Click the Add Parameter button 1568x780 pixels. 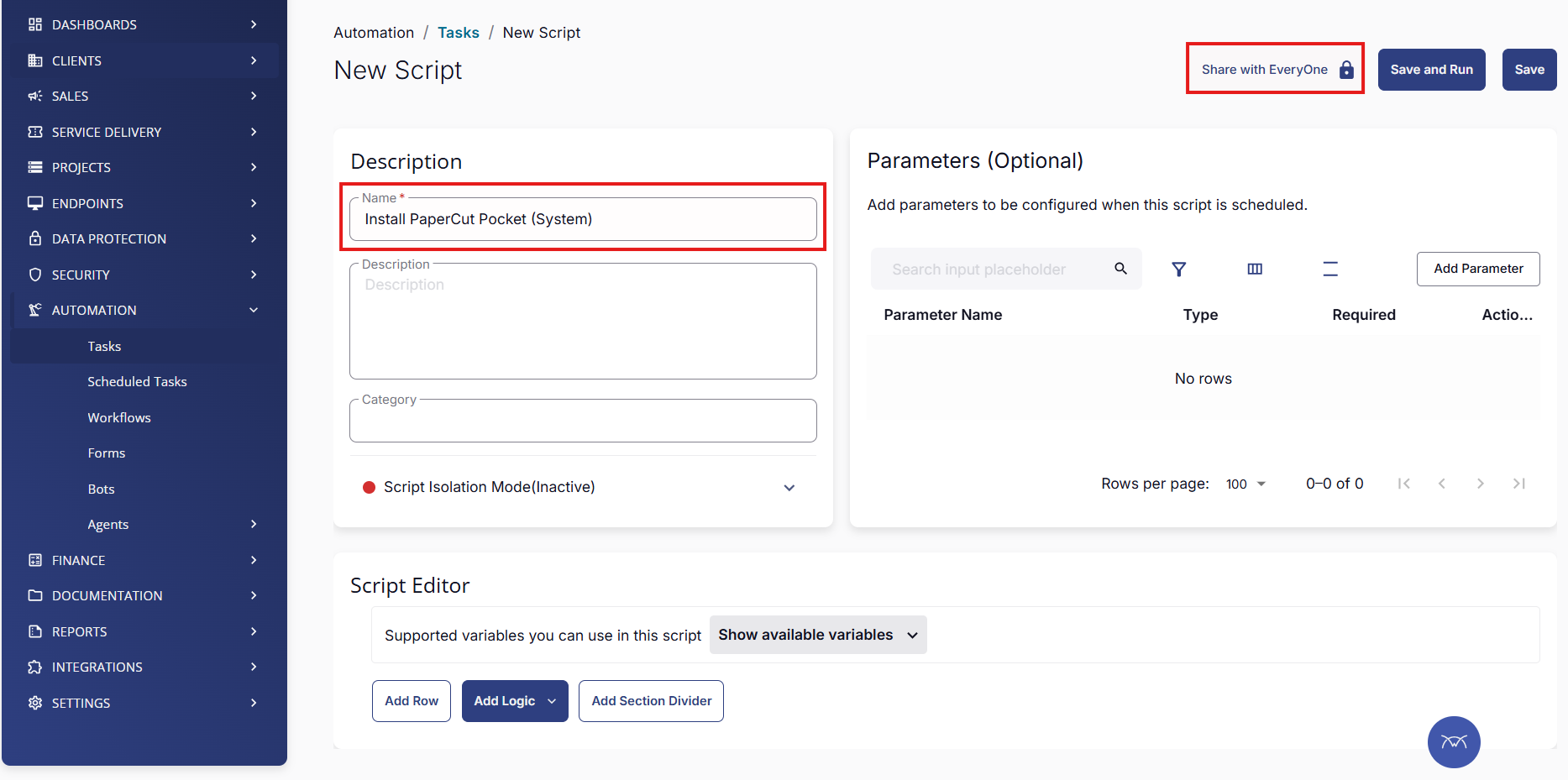[x=1478, y=269]
